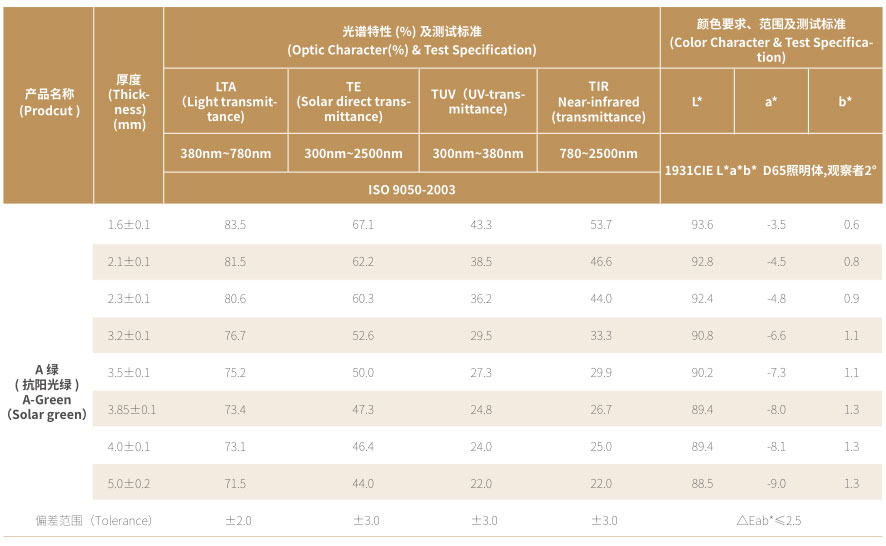
Task: Click the 780~2500nm wavelength range cell
Action: point(598,153)
